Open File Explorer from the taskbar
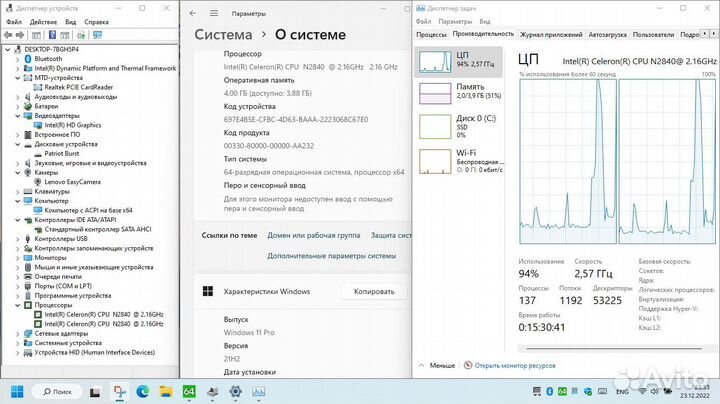Viewport: 720px width, 404px height. tap(166, 392)
